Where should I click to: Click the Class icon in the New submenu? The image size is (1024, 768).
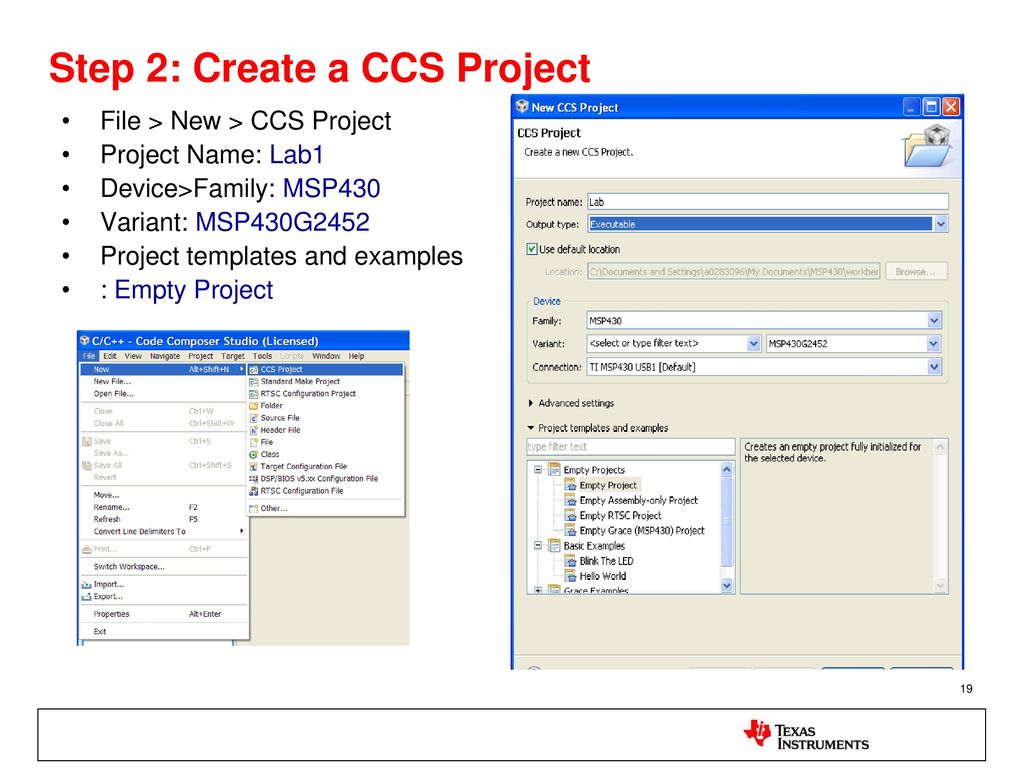(254, 455)
